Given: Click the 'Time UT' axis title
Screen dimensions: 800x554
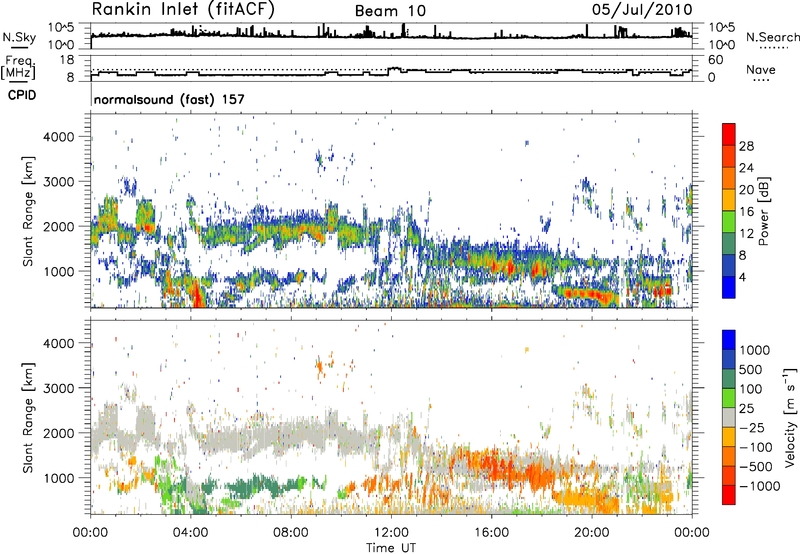Looking at the screenshot, I should pyautogui.click(x=391, y=548).
